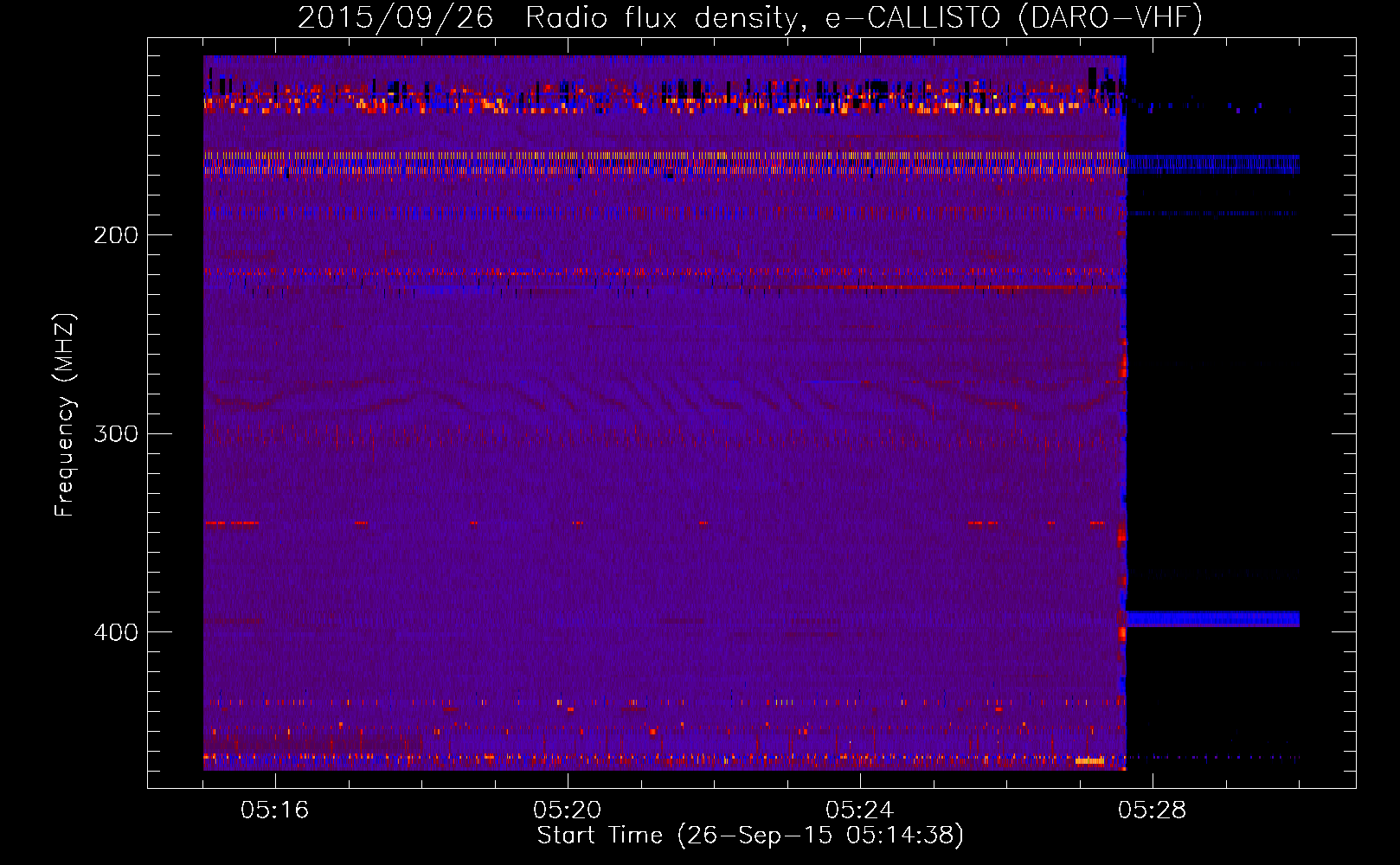
Task: Click the 200 frequency tick label
Action: click(x=116, y=235)
